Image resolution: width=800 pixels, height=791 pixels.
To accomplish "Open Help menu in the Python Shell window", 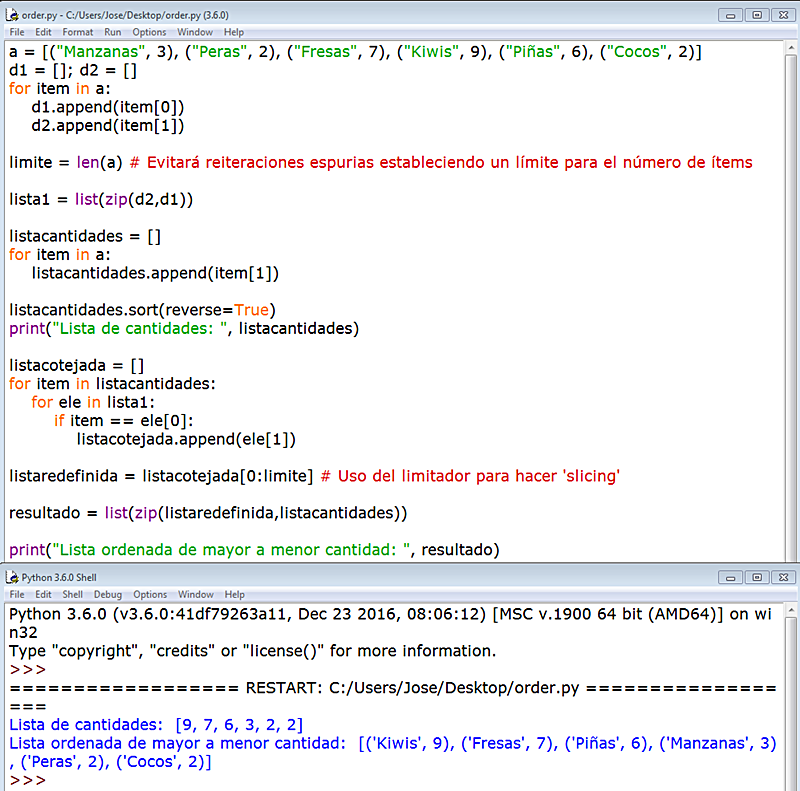I will point(235,595).
